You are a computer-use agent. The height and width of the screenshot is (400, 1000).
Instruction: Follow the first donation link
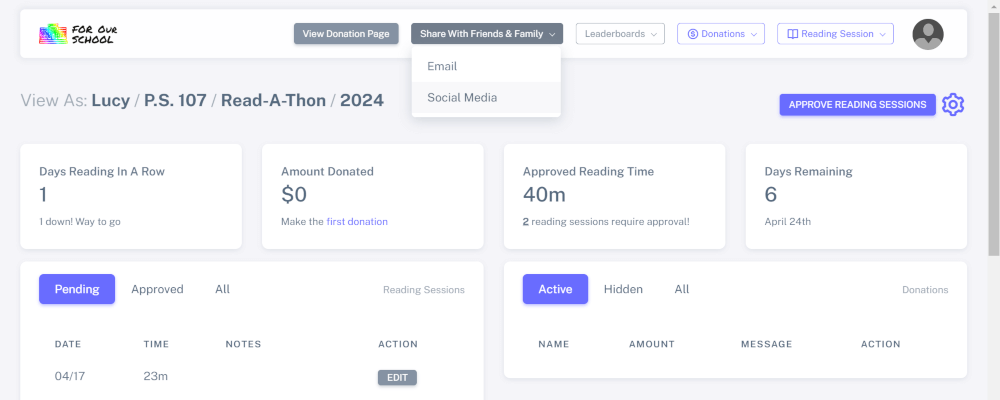pyautogui.click(x=357, y=222)
